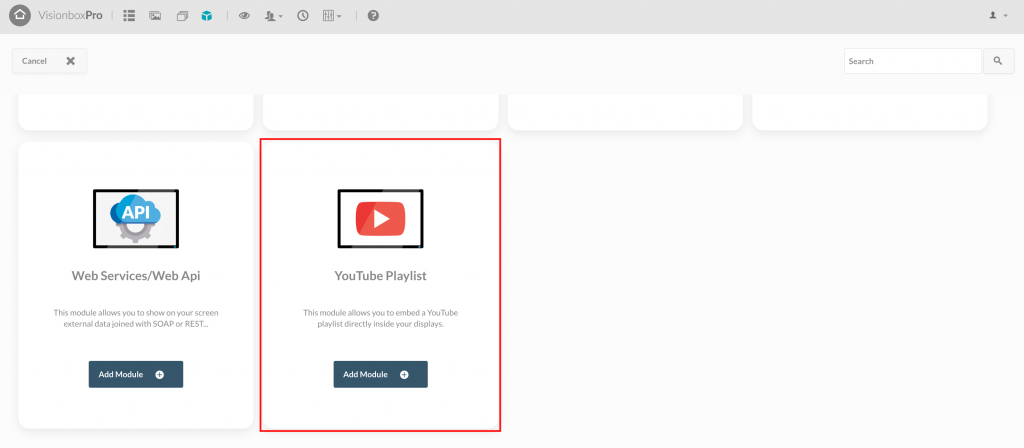The width and height of the screenshot is (1024, 448).
Task: Add the Web Services/Web Api module
Action: (136, 374)
